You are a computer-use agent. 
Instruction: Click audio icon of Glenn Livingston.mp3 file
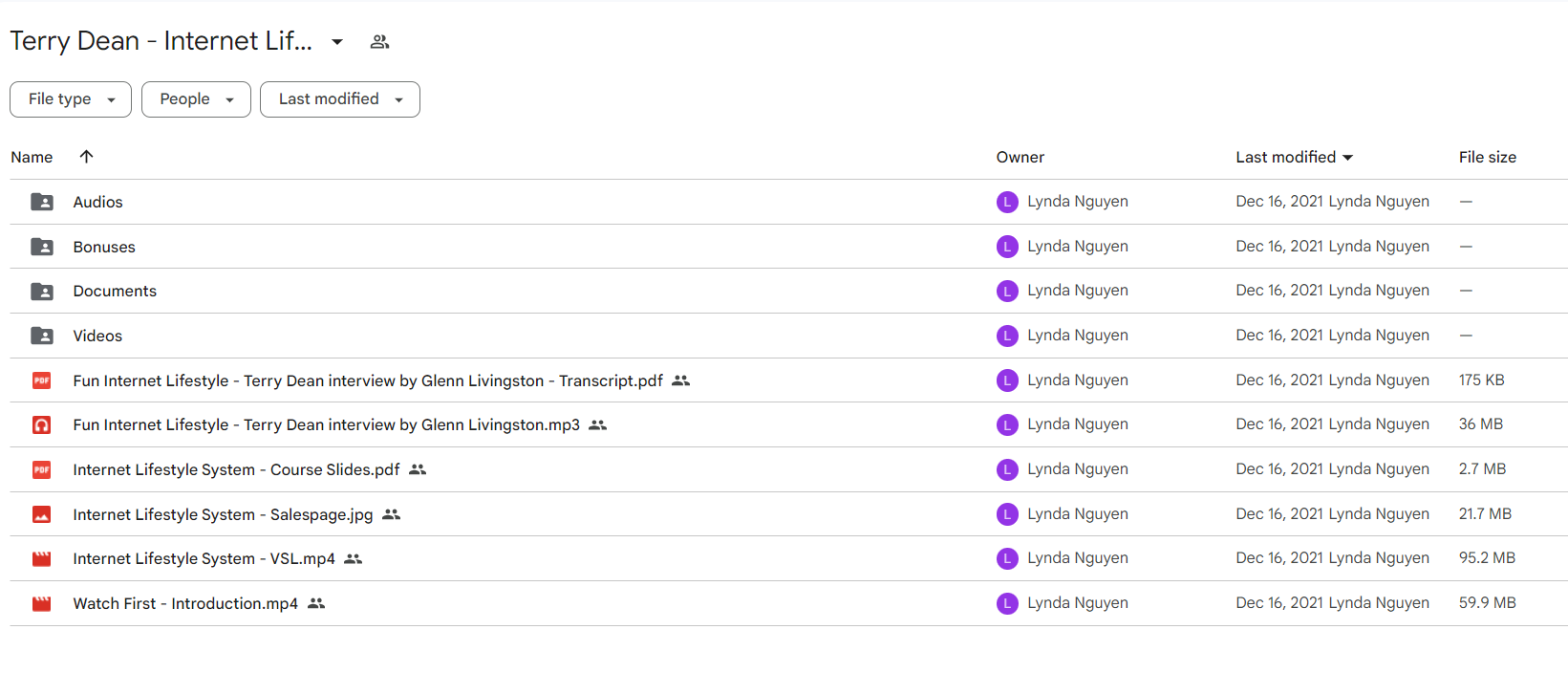coord(42,424)
